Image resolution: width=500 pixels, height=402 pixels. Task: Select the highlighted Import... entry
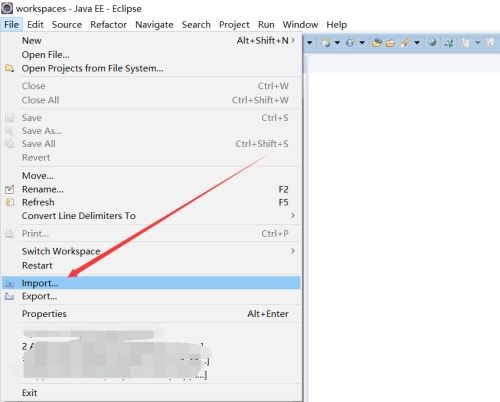coord(152,283)
